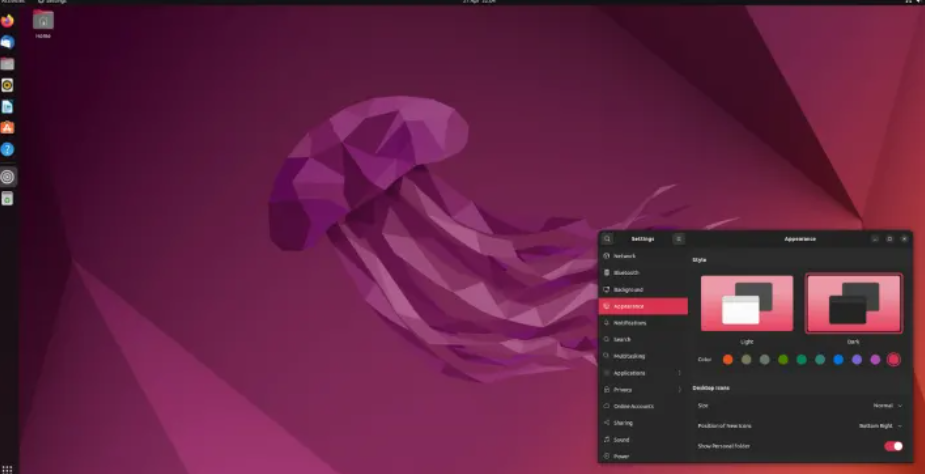Open Firefox from the dock
The width and height of the screenshot is (925, 474).
coord(7,21)
